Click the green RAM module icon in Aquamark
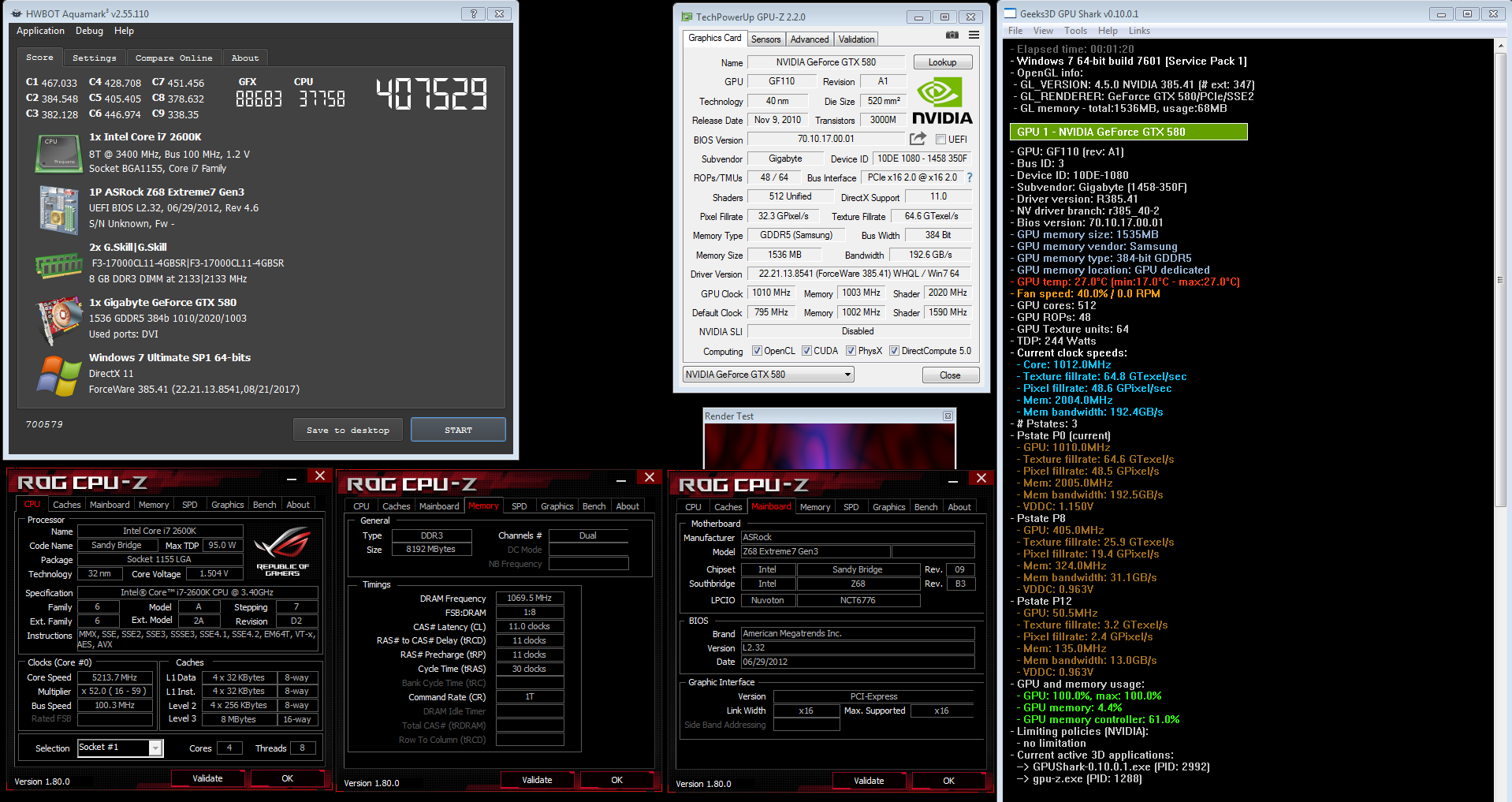The width and height of the screenshot is (1512, 802). (59, 265)
